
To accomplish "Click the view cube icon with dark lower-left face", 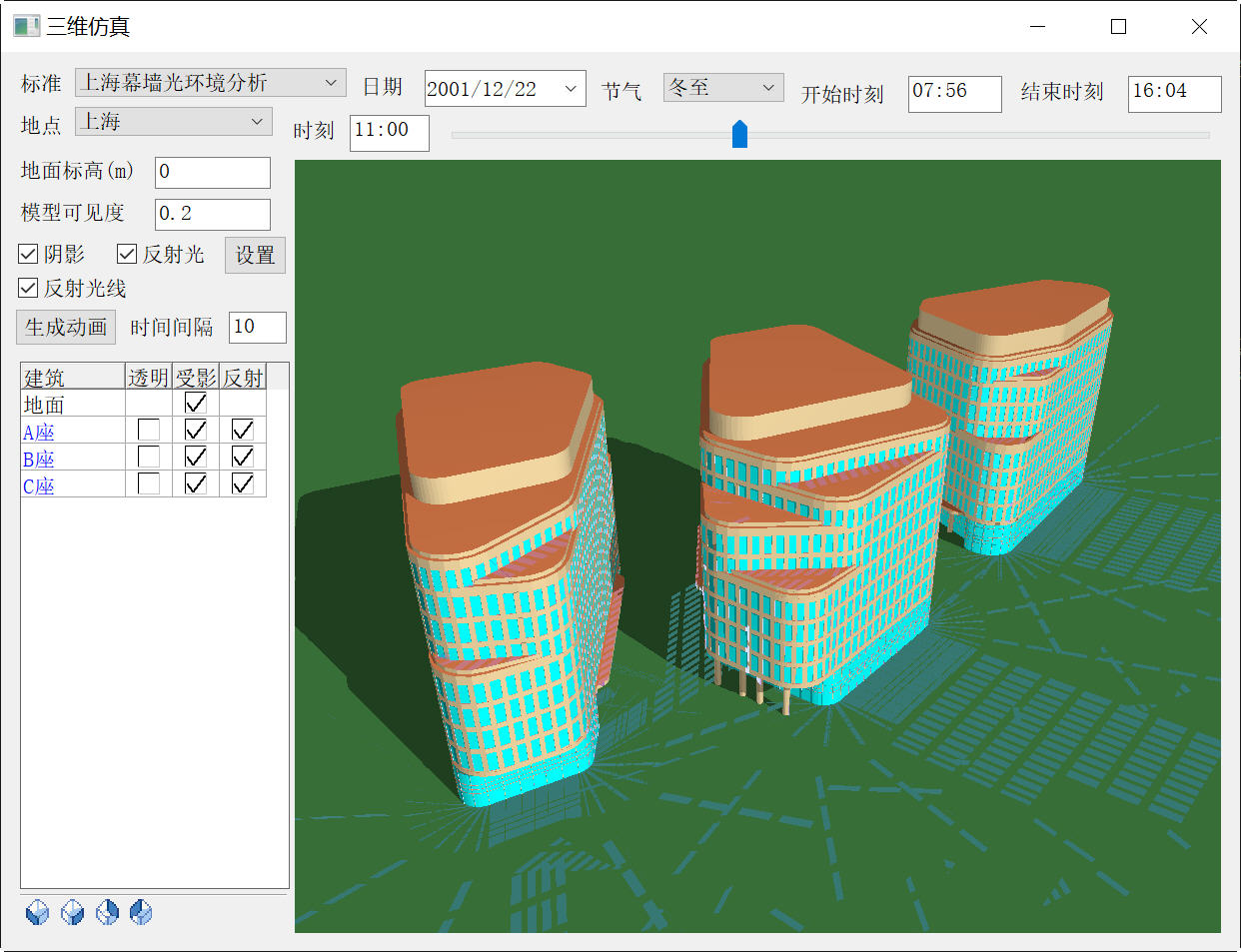I will [37, 912].
